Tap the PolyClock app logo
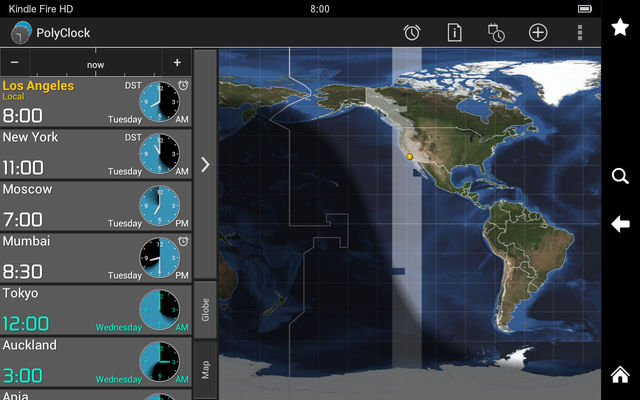 point(21,33)
